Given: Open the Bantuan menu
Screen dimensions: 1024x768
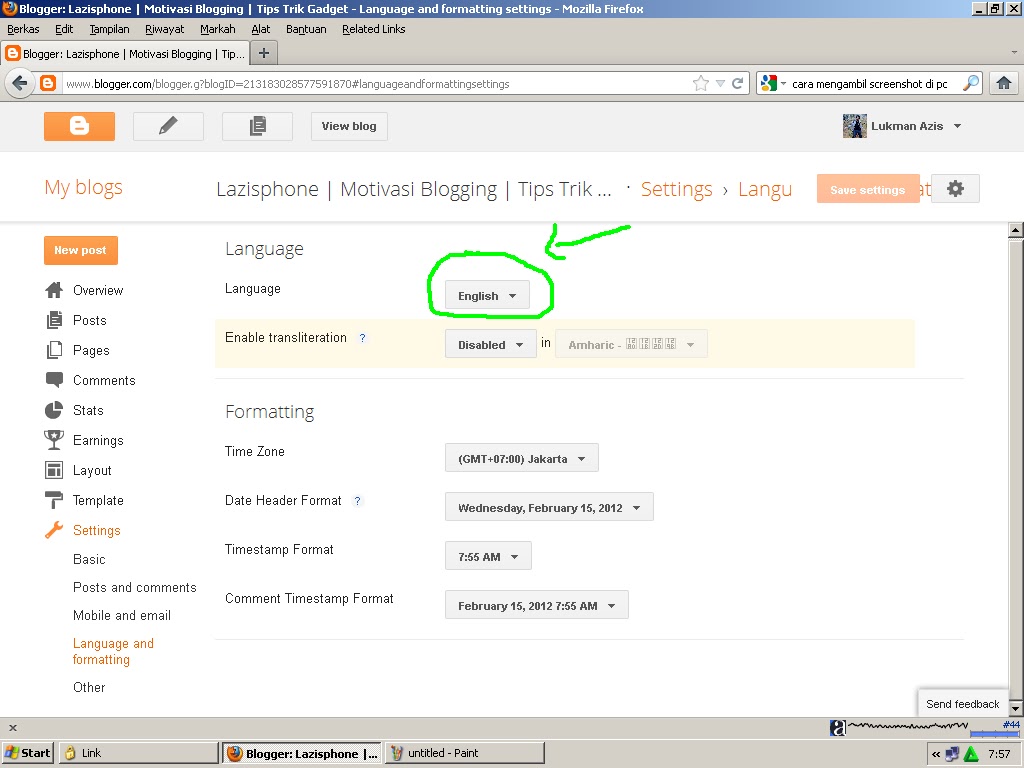Looking at the screenshot, I should point(306,29).
